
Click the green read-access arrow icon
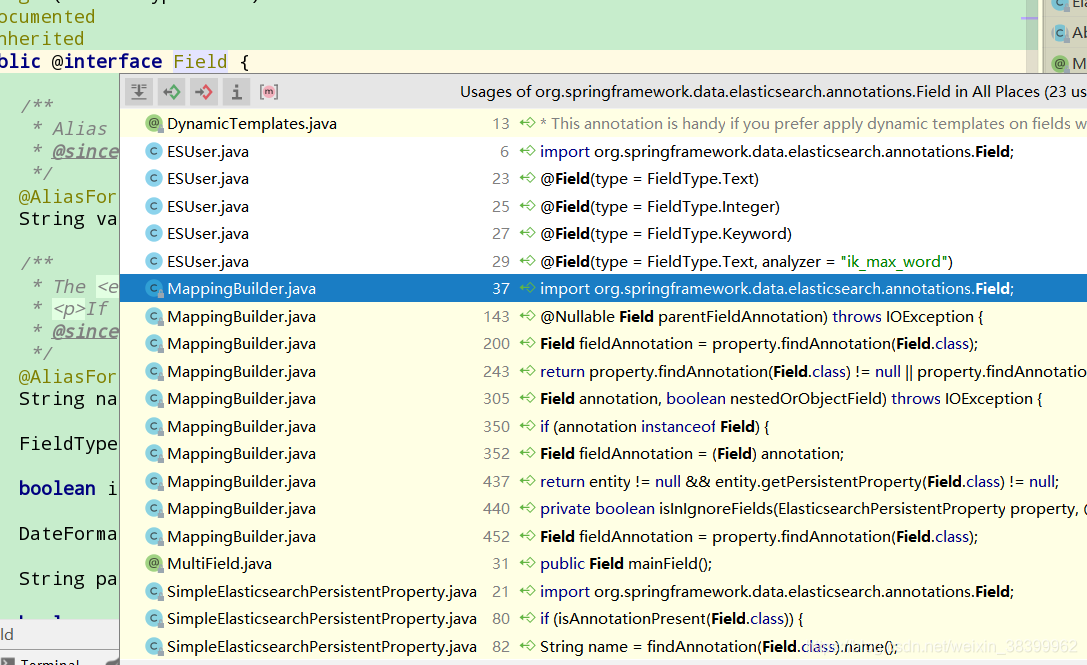pyautogui.click(x=171, y=91)
